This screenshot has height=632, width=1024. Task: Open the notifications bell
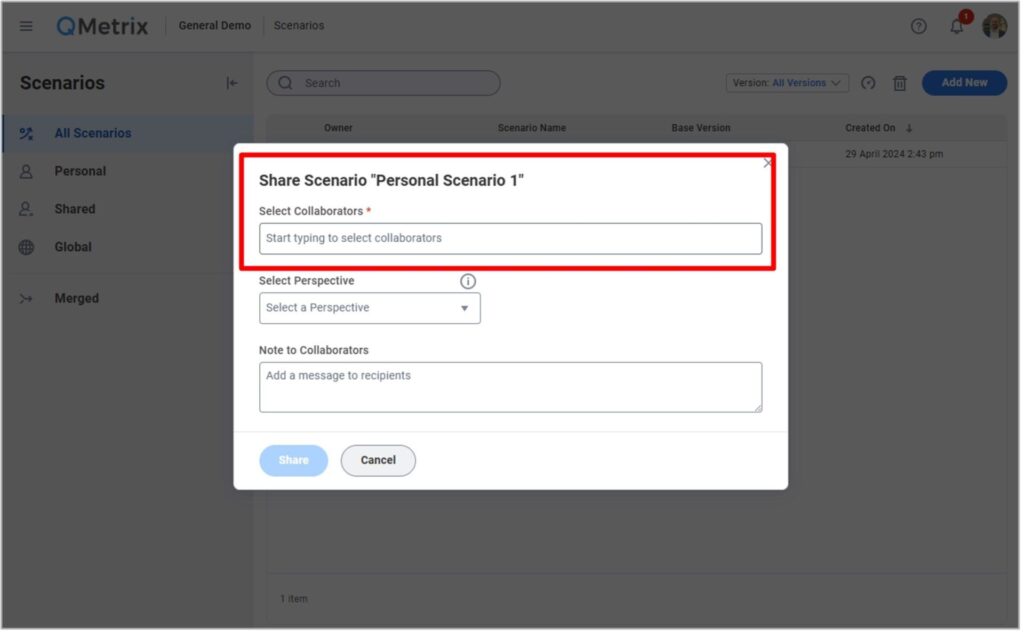click(957, 26)
